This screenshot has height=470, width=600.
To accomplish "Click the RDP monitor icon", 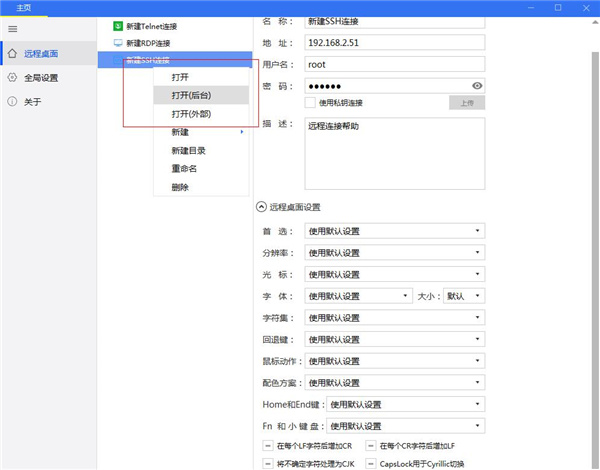I will tap(117, 43).
